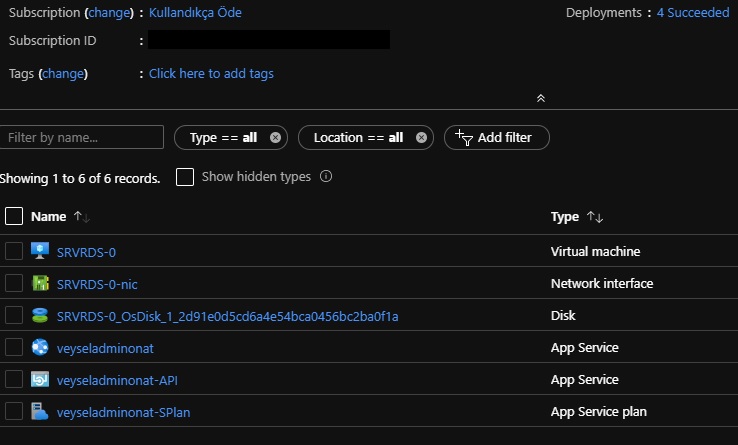Click the Subscription ID label
This screenshot has width=738, height=445.
[x=52, y=41]
